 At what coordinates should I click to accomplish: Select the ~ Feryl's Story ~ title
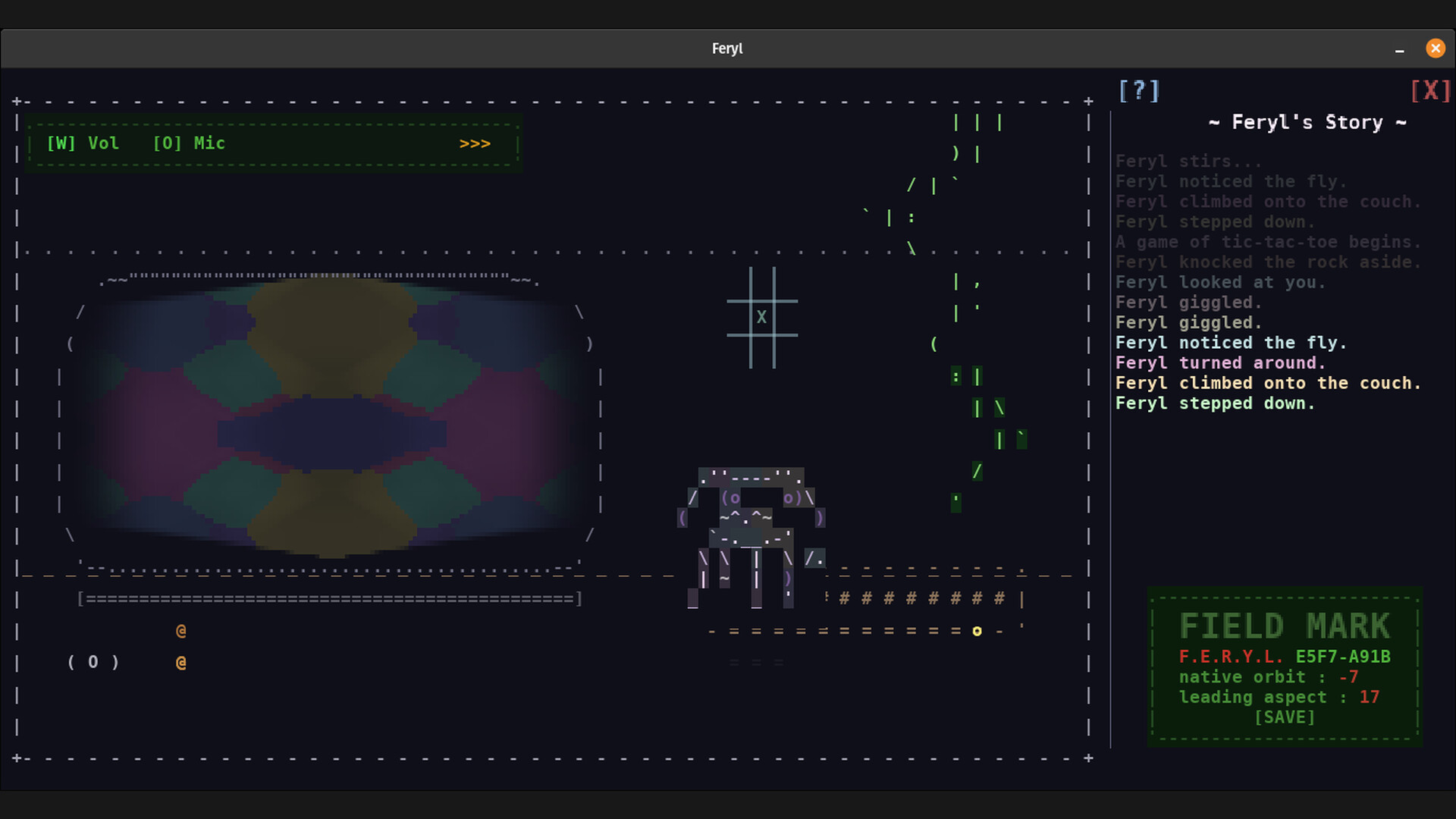point(1307,122)
